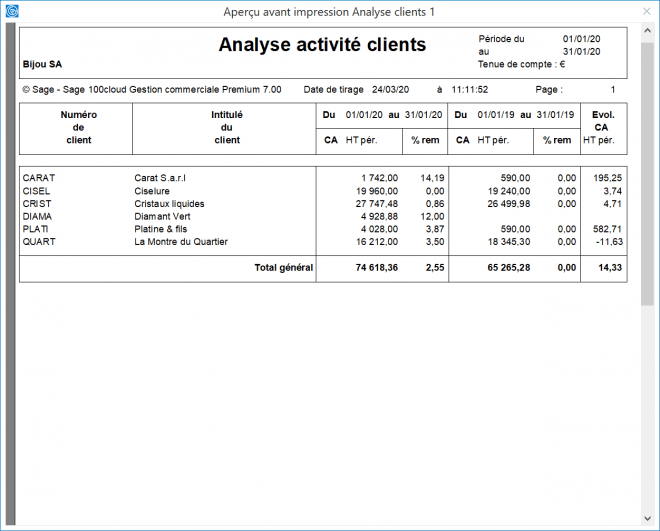Click the total 74 618,36
Image resolution: width=660 pixels, height=531 pixels.
(377, 268)
